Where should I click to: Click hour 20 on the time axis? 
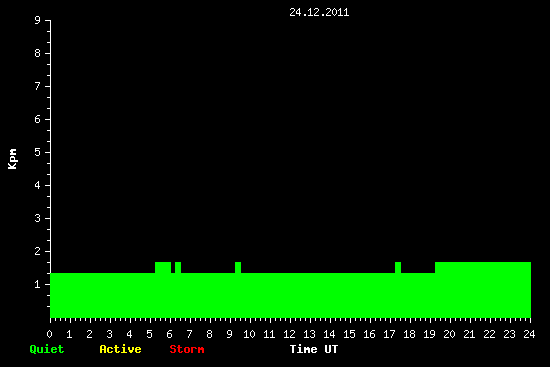(449, 334)
